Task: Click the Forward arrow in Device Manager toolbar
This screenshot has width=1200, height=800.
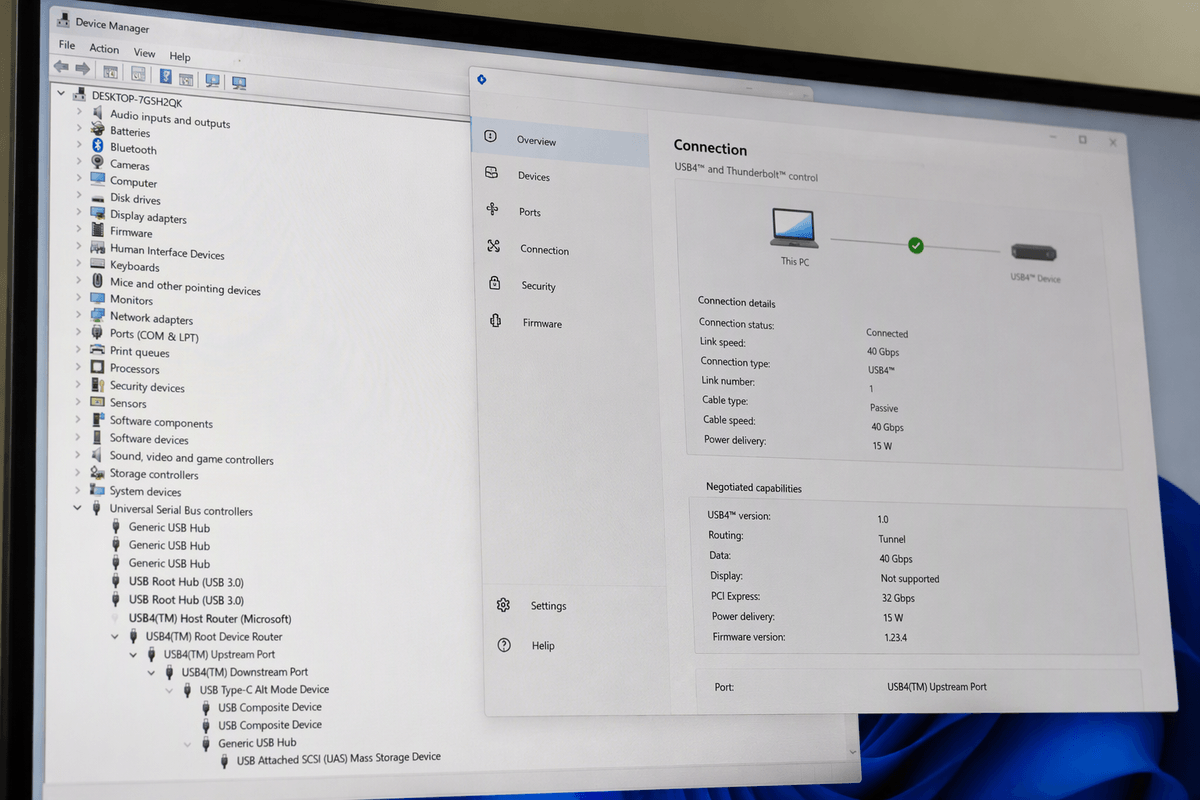Action: 82,68
